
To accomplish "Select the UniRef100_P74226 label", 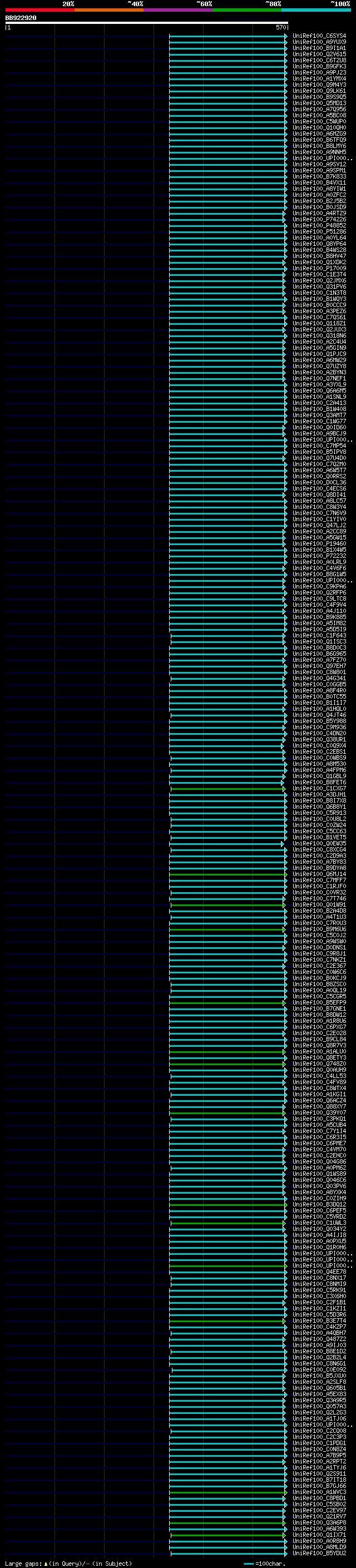I will pyautogui.click(x=319, y=220).
